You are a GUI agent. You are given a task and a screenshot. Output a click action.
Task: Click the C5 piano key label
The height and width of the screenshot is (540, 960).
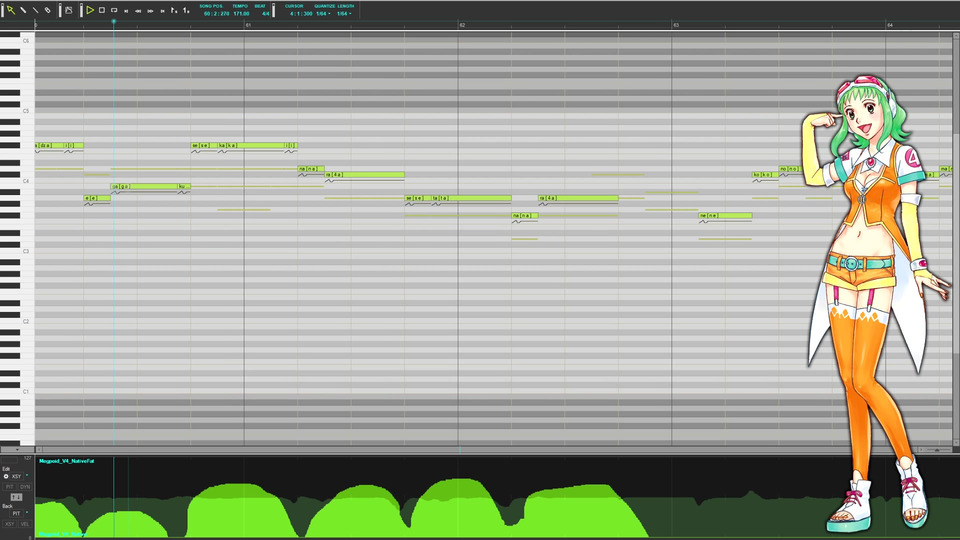[x=26, y=111]
